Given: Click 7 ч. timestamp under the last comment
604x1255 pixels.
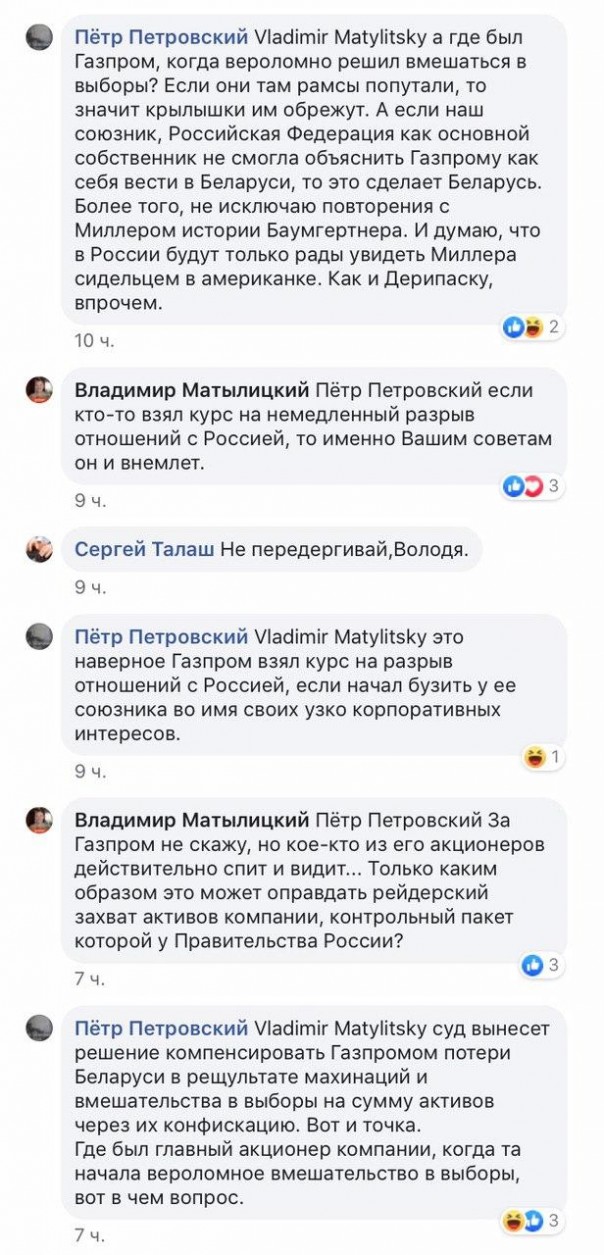Looking at the screenshot, I should pyautogui.click(x=89, y=1235).
